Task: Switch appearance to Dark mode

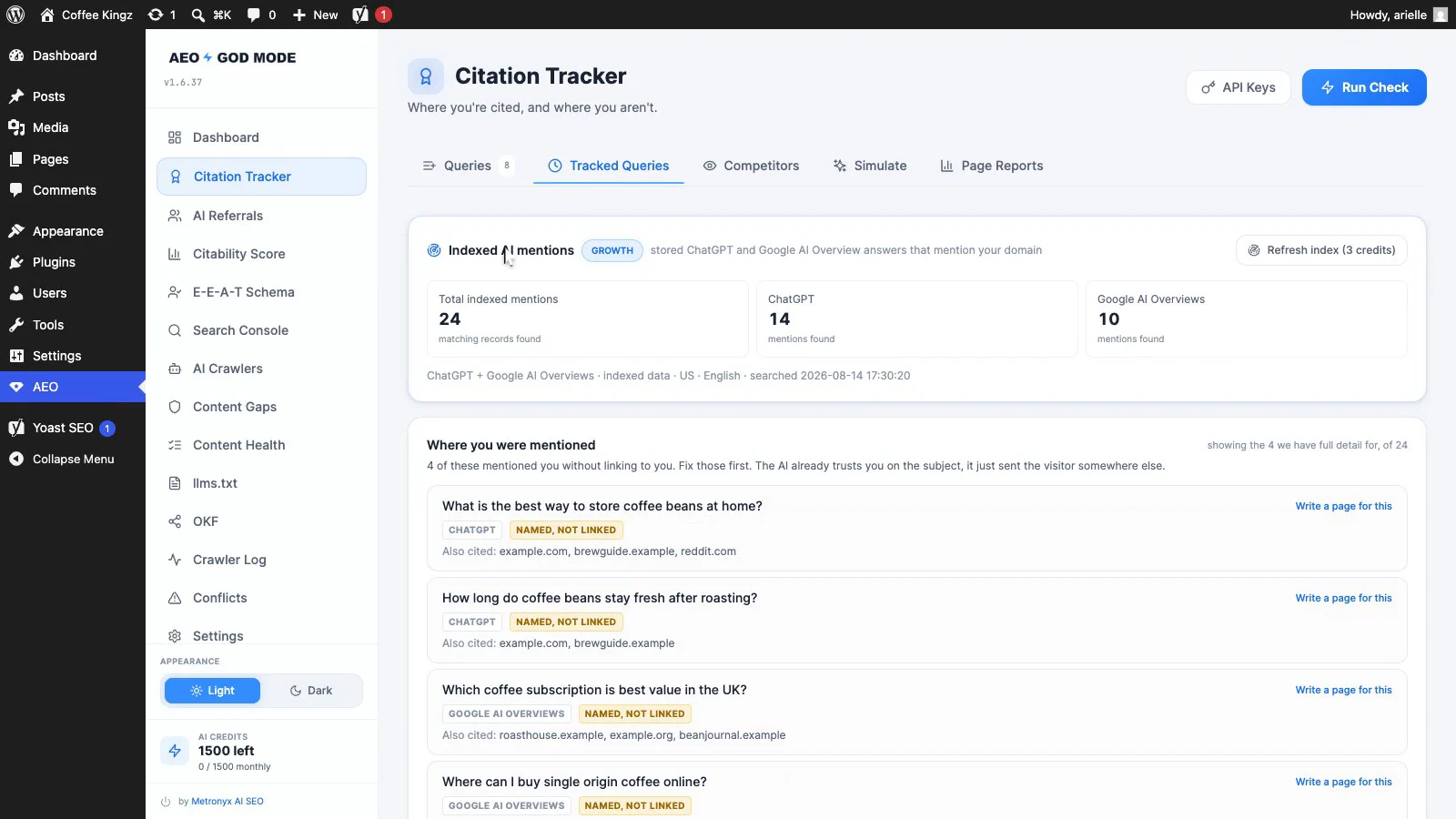Action: (310, 691)
